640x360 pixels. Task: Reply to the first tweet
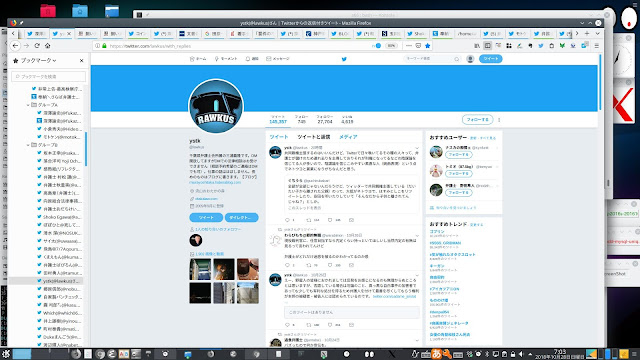[x=287, y=220]
